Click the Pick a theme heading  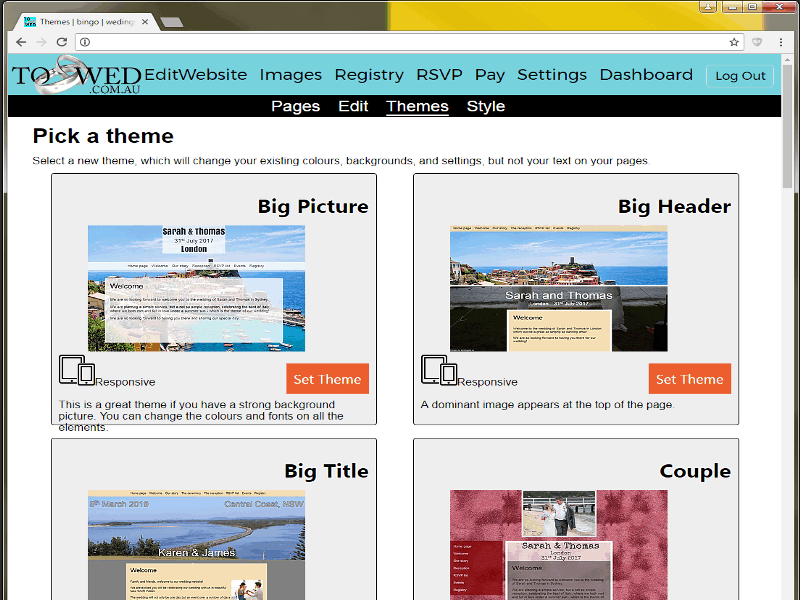pos(103,136)
